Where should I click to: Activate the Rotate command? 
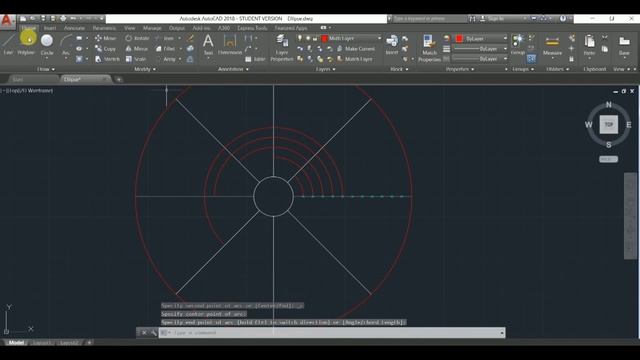coord(137,38)
